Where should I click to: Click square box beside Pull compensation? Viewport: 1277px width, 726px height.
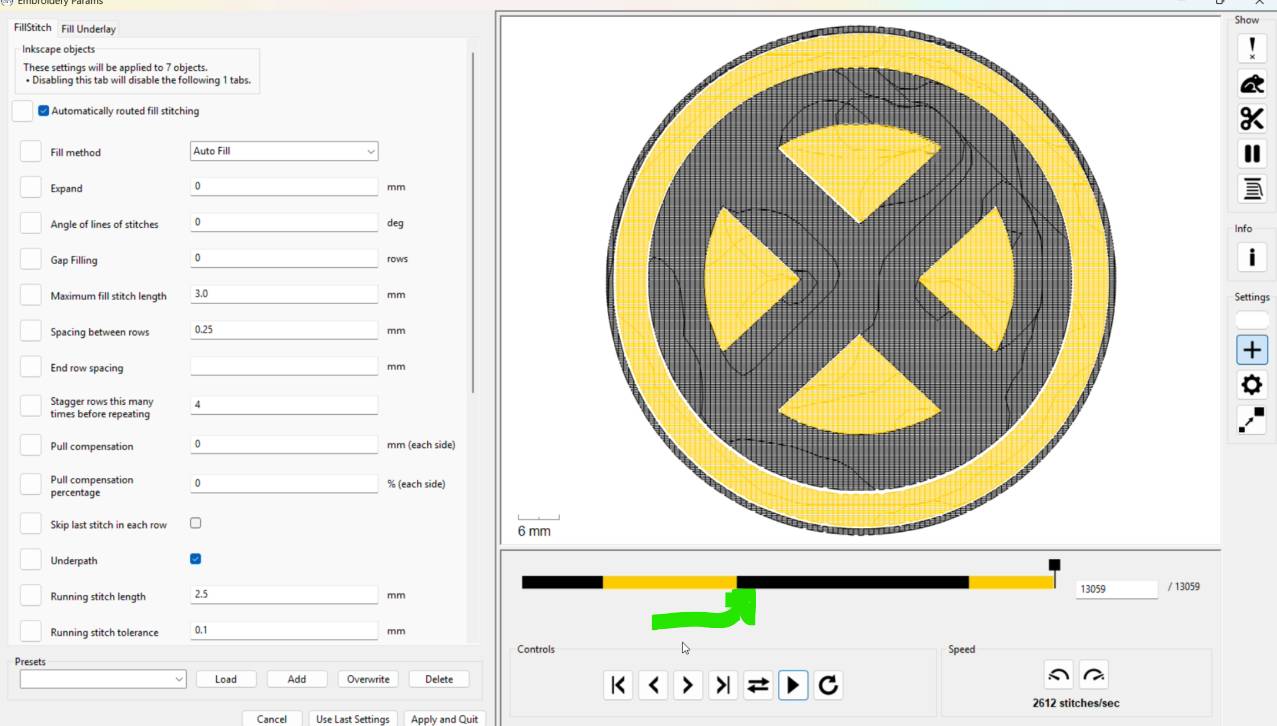pyautogui.click(x=31, y=445)
